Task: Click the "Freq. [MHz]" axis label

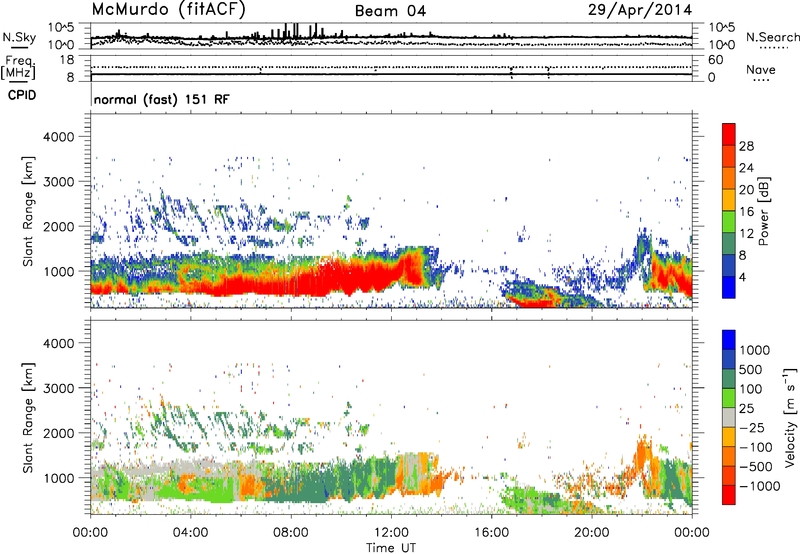Action: (x=18, y=67)
